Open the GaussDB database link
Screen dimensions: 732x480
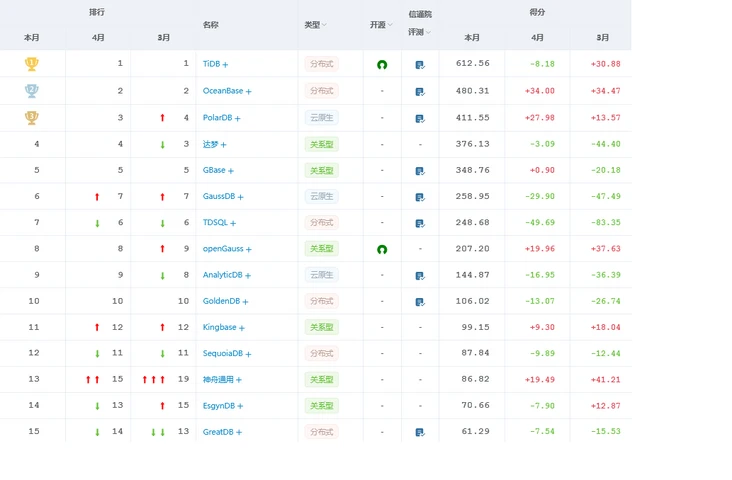(x=218, y=196)
